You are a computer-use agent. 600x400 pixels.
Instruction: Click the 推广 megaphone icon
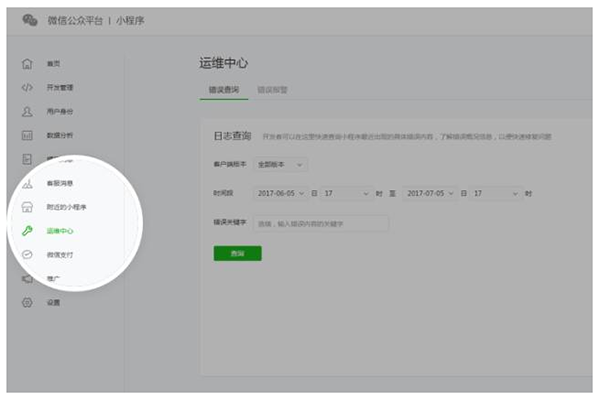click(x=28, y=278)
